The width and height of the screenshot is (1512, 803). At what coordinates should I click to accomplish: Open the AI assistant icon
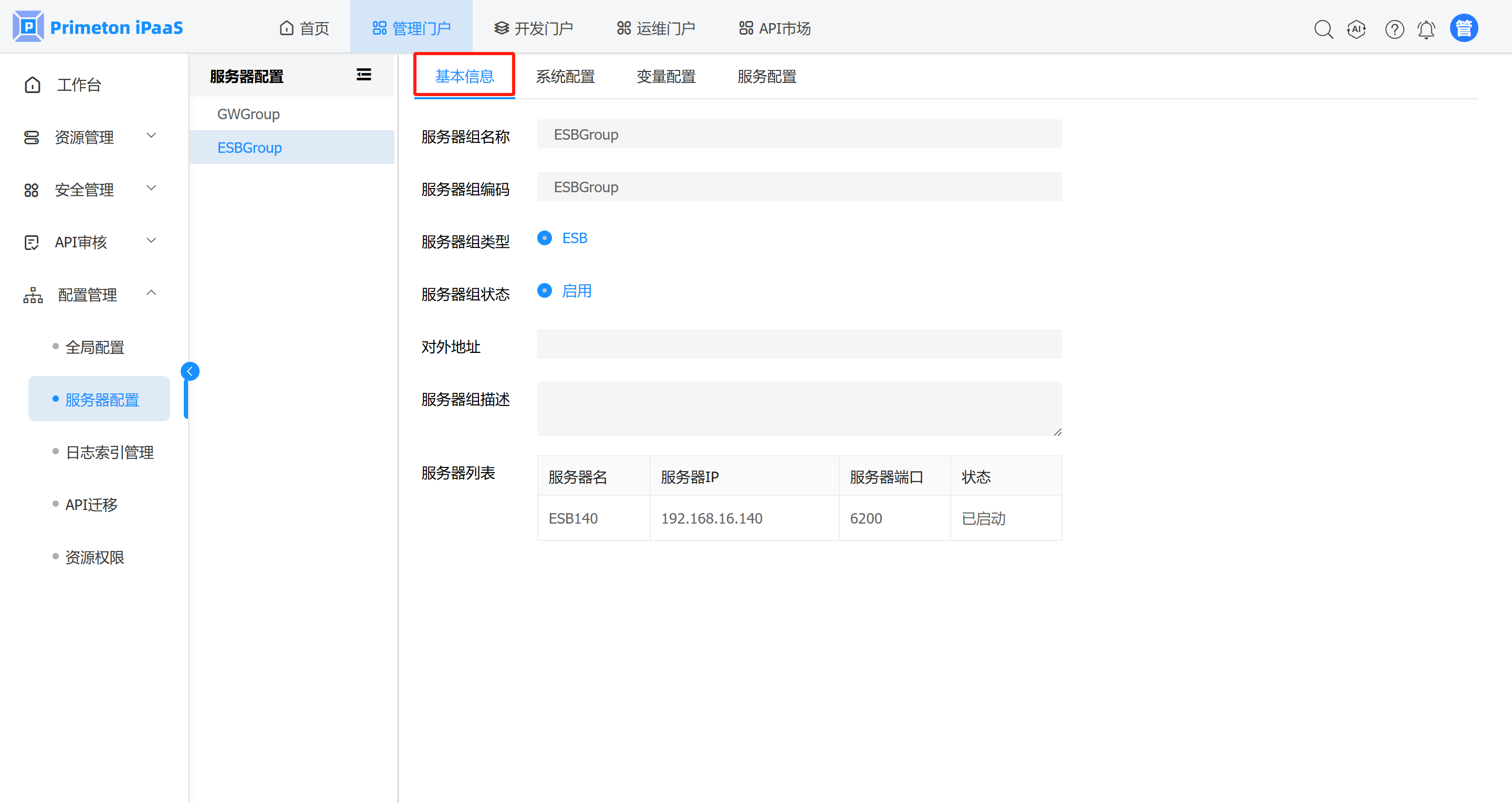click(1356, 29)
